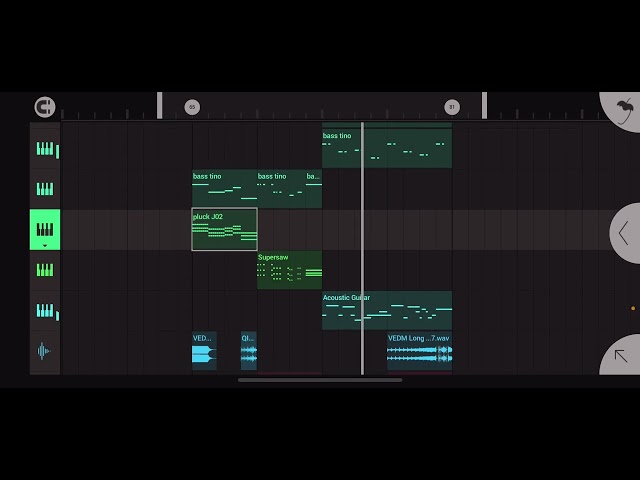Image resolution: width=640 pixels, height=480 pixels.
Task: Open the FL Studio fruit logo menu
Action: click(x=624, y=111)
